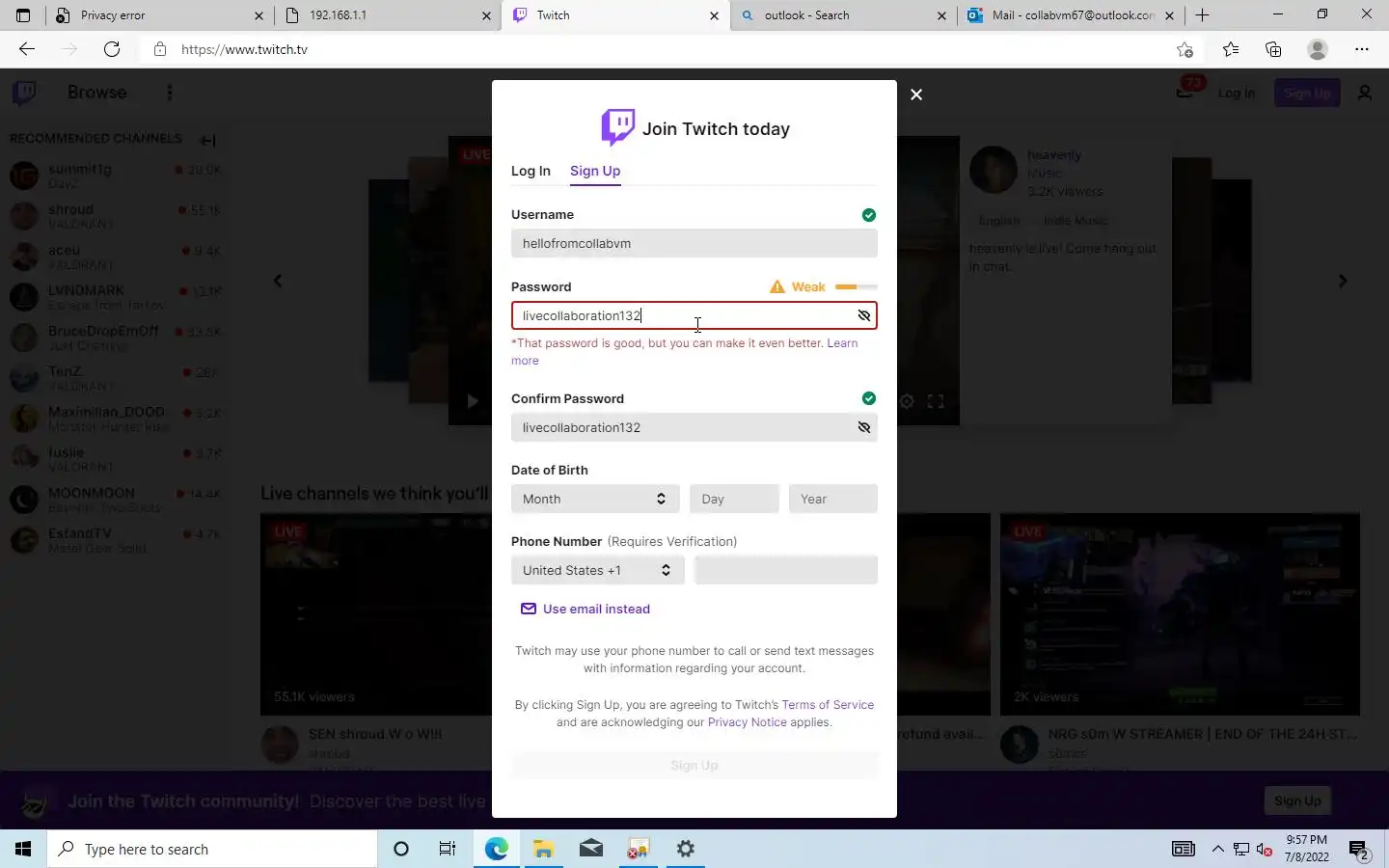
Task: Close the Join Twitch dialog
Action: 916,95
